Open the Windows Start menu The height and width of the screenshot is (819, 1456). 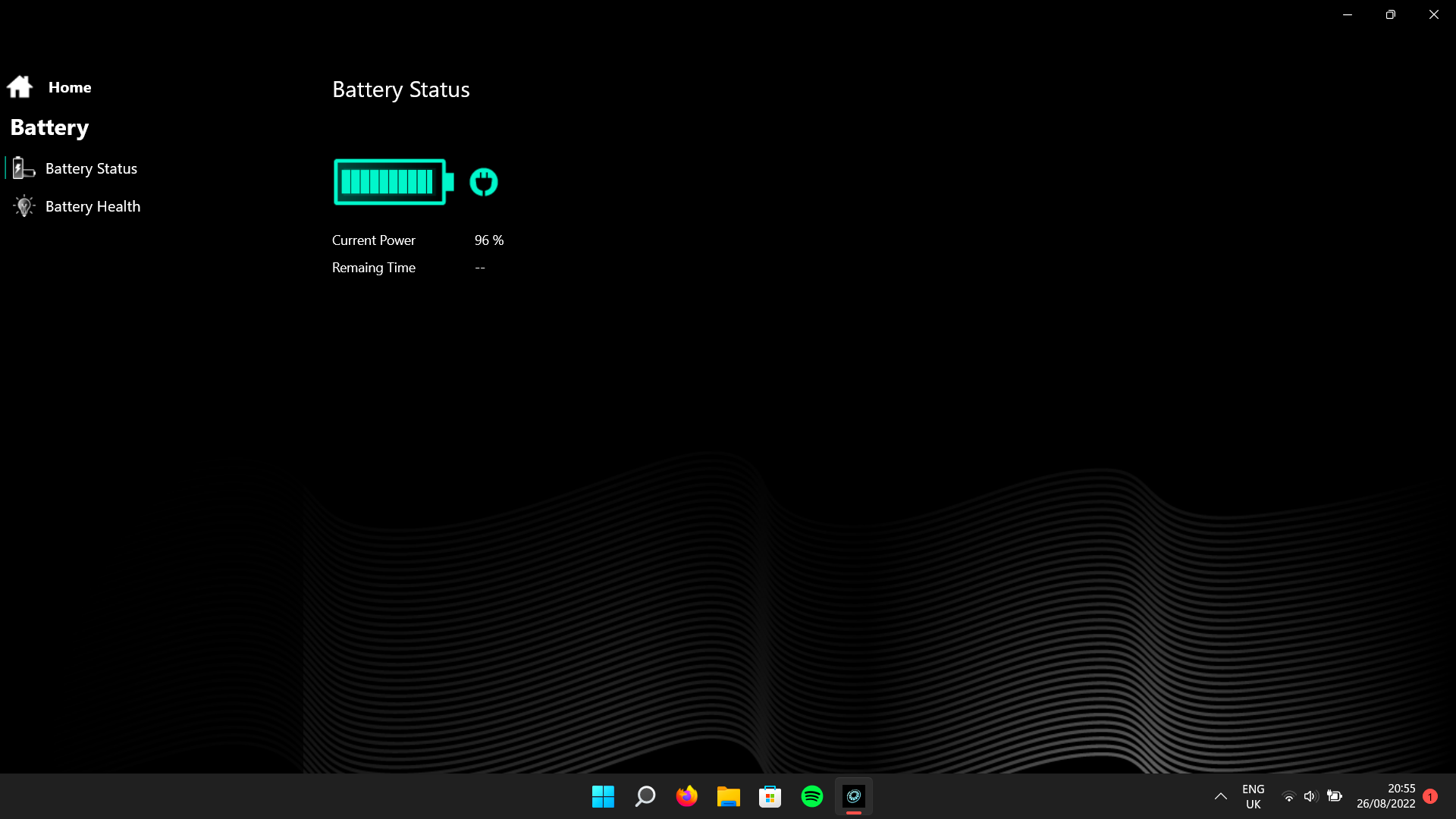(x=603, y=796)
